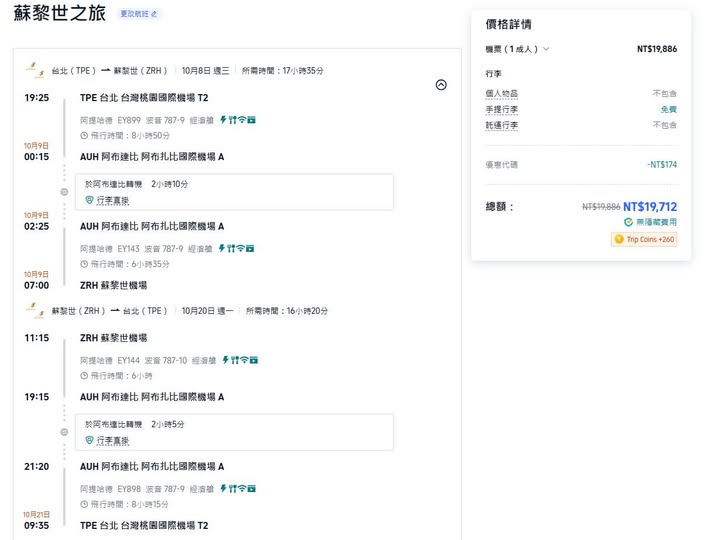The width and height of the screenshot is (704, 540).
Task: Click the shield icon beside 2小時10分 layover 行李直掛
Action: [x=89, y=200]
